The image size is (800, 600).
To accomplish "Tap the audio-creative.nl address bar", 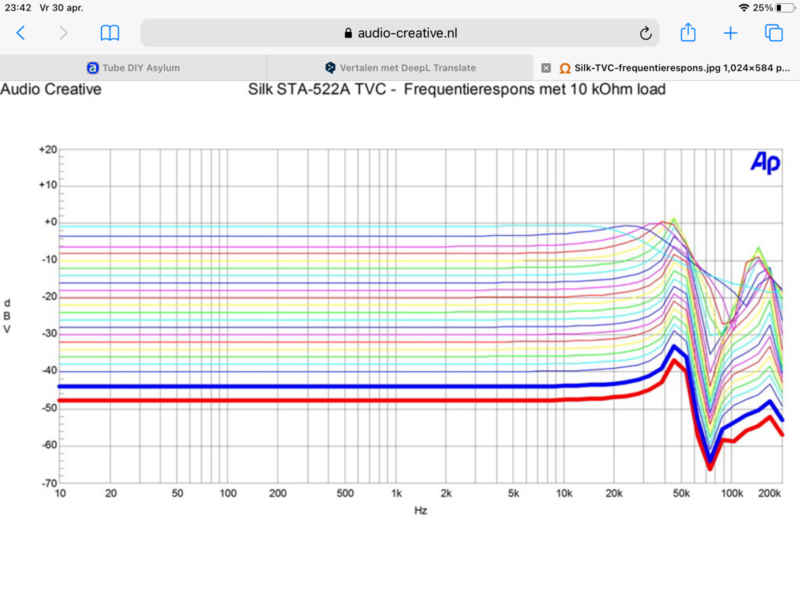I will (x=400, y=33).
